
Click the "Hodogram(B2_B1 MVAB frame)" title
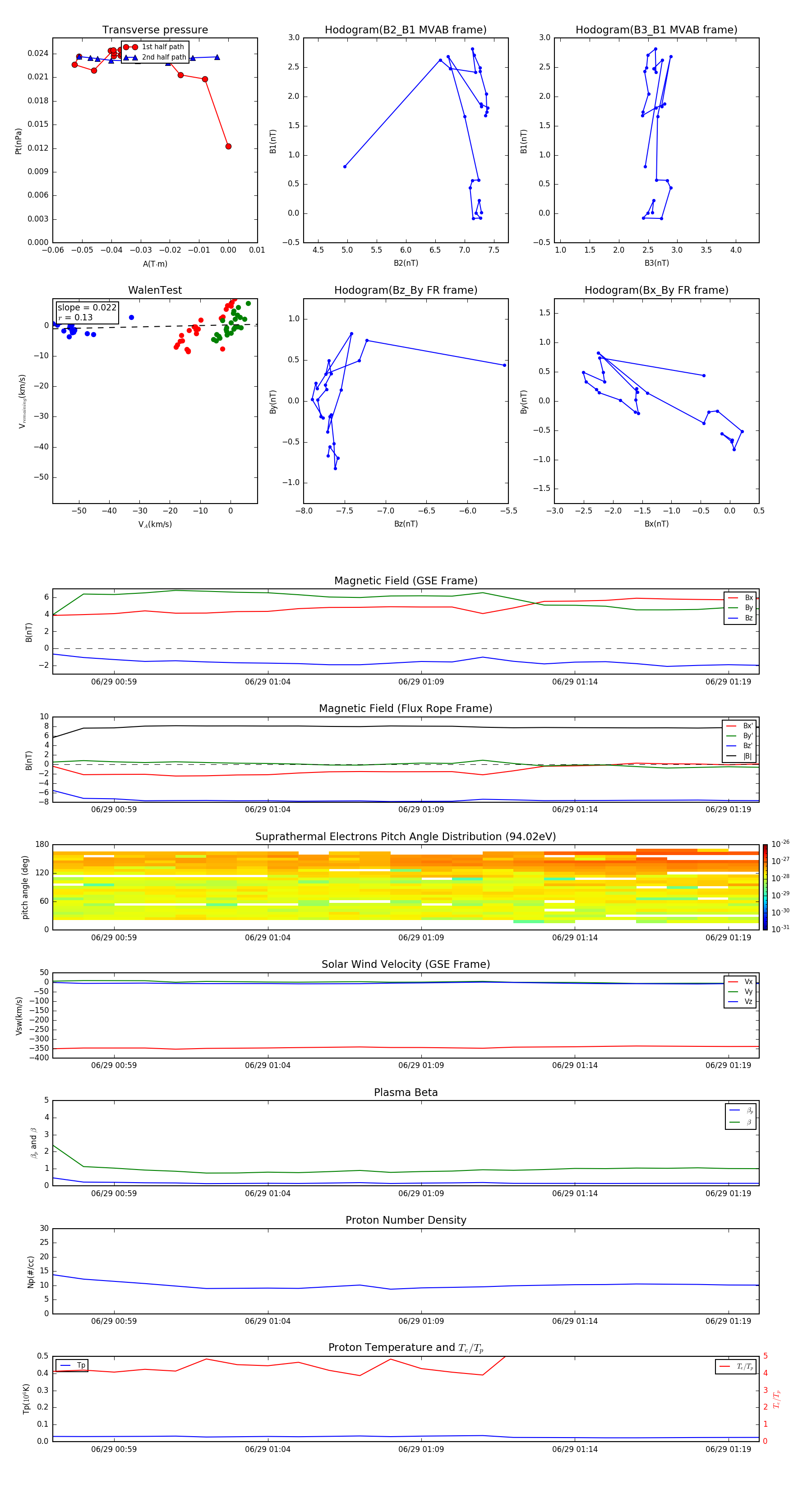[406, 30]
